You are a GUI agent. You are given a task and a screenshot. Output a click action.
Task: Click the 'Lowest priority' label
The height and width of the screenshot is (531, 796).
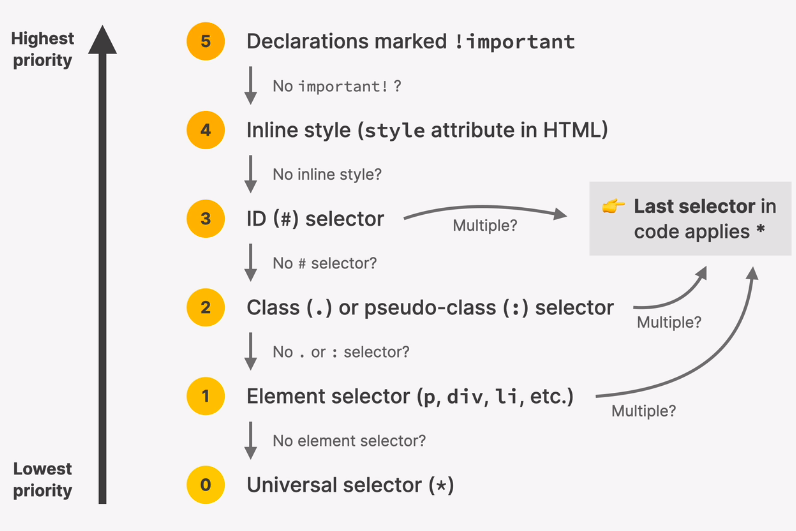(43, 479)
